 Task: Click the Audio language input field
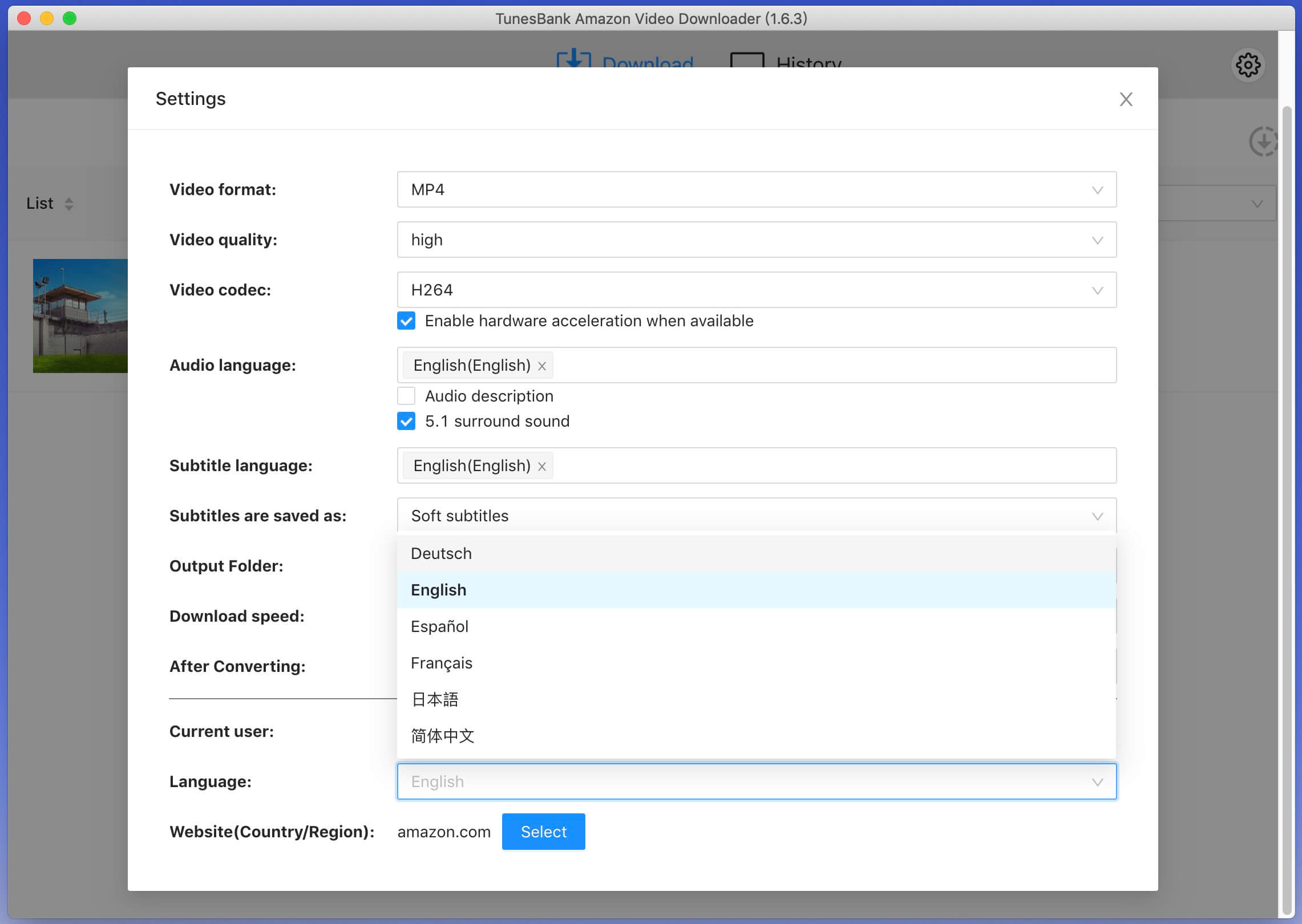(x=757, y=365)
